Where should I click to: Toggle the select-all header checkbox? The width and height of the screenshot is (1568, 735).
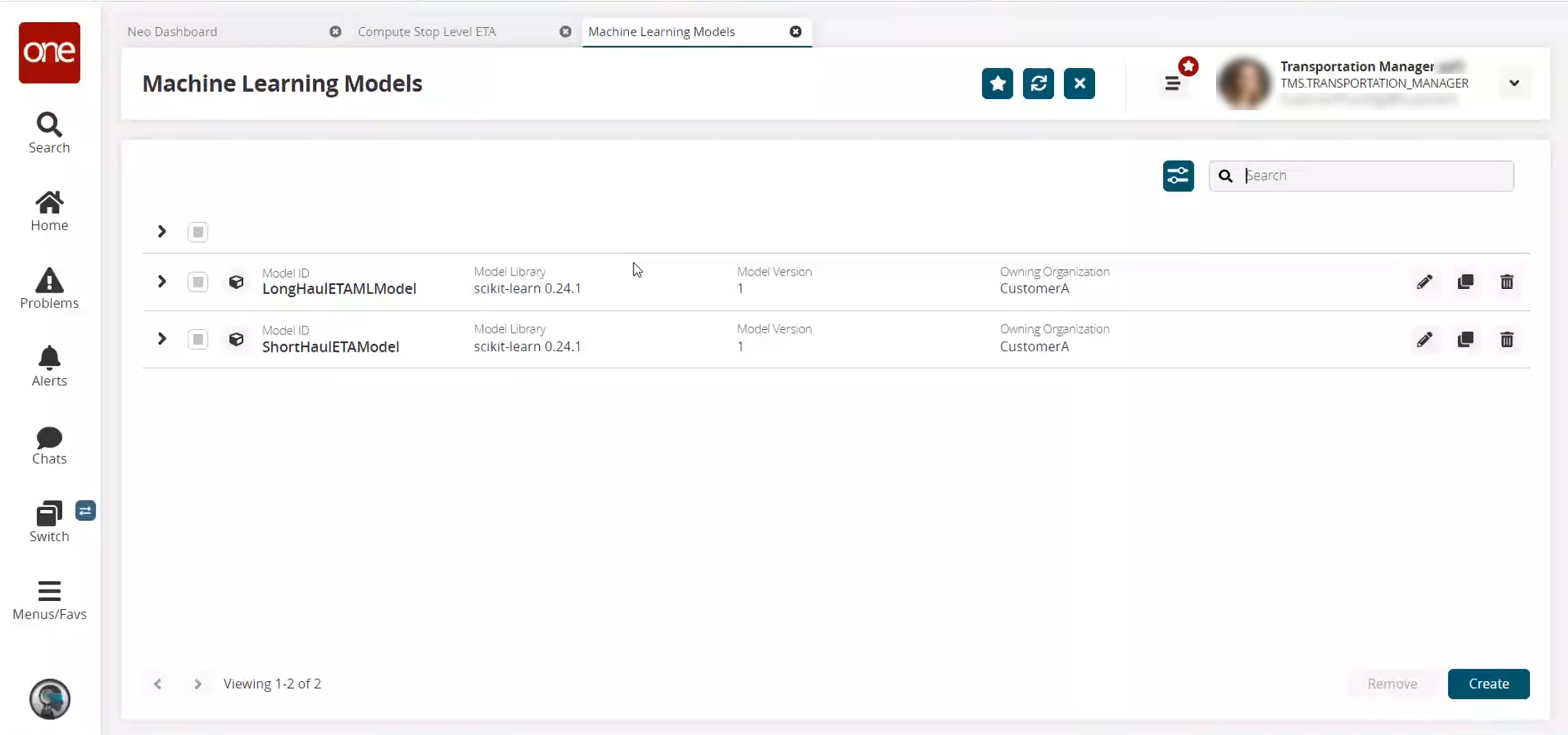198,232
